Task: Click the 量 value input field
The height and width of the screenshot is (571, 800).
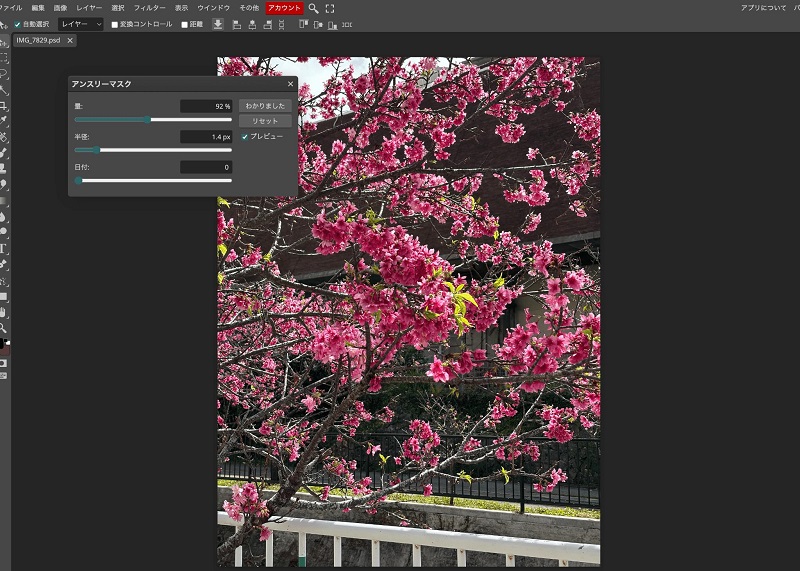Action: tap(206, 106)
